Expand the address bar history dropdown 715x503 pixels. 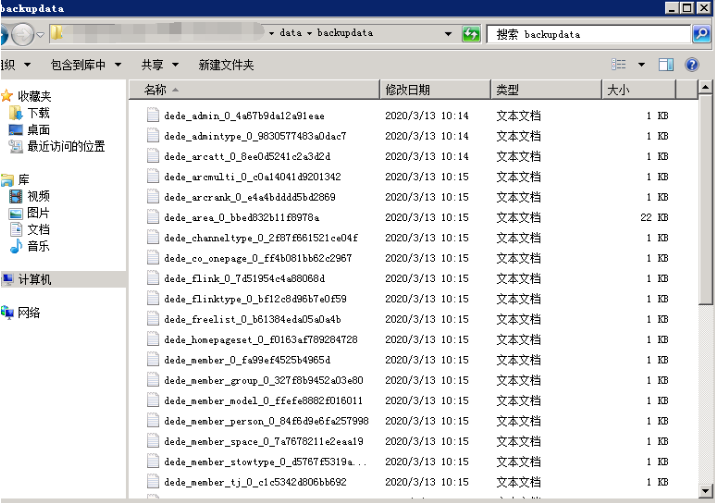pos(449,34)
